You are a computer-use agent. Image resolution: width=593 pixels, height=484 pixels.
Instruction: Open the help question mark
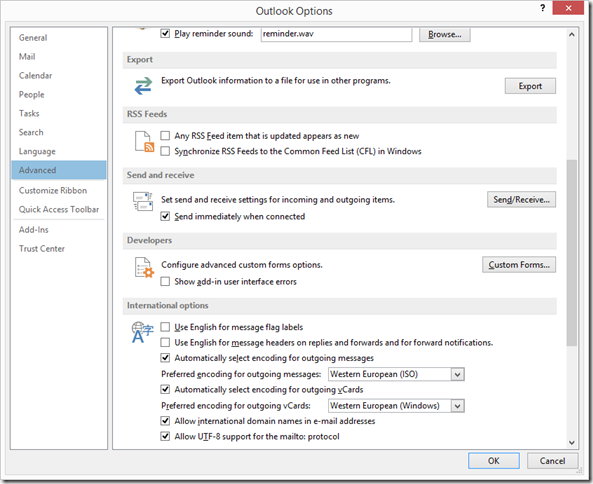pyautogui.click(x=543, y=8)
